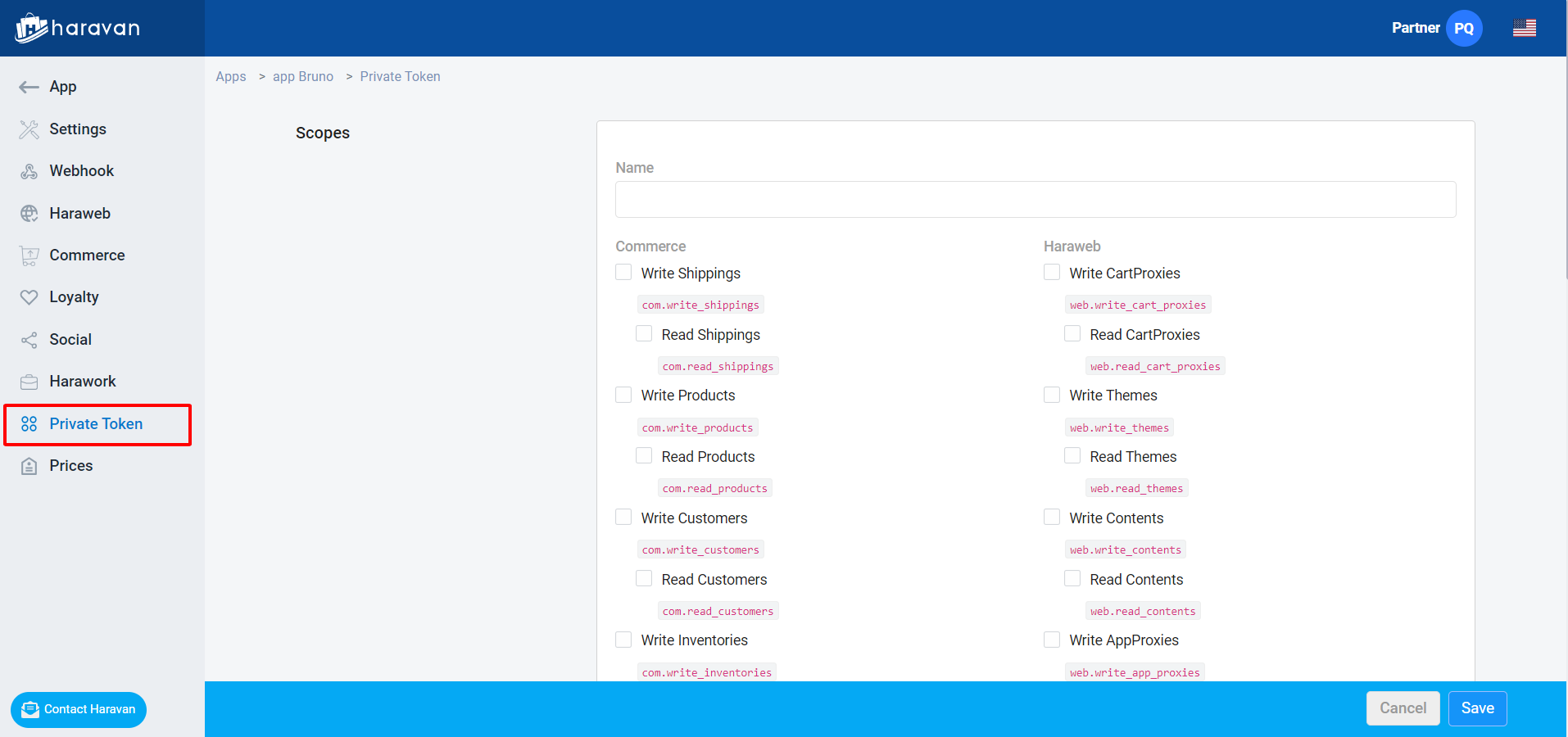Click the Cancel button
Screen dimensions: 1568x737
[1403, 708]
